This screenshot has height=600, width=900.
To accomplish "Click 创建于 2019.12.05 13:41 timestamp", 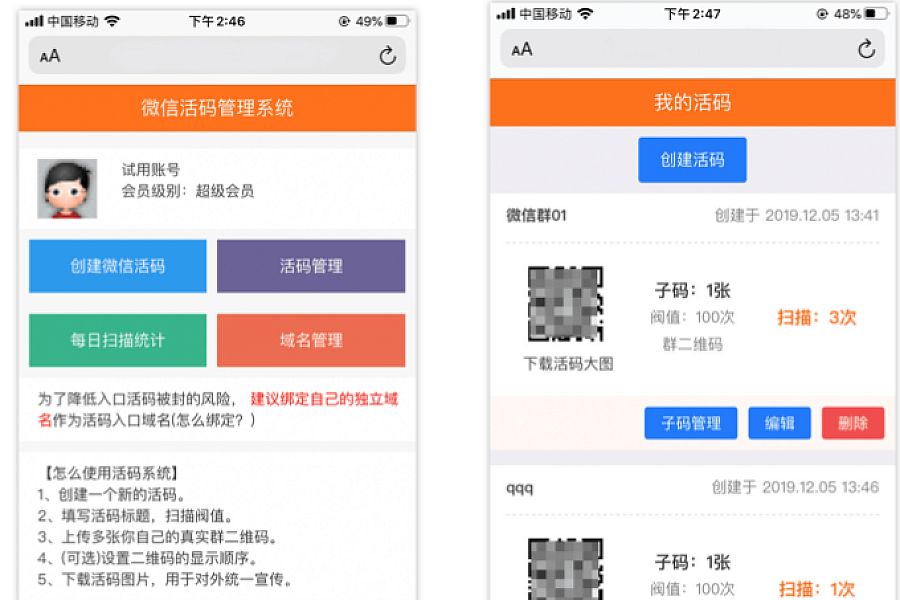I will (x=797, y=215).
